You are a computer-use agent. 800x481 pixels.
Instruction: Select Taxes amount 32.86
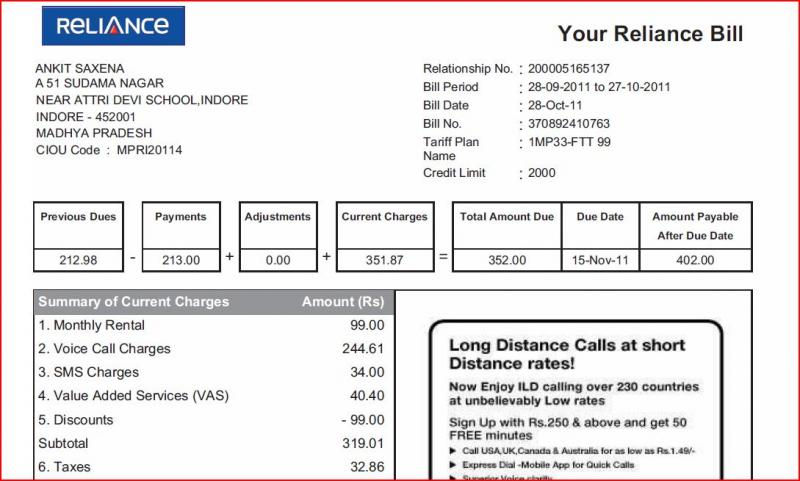click(x=367, y=467)
